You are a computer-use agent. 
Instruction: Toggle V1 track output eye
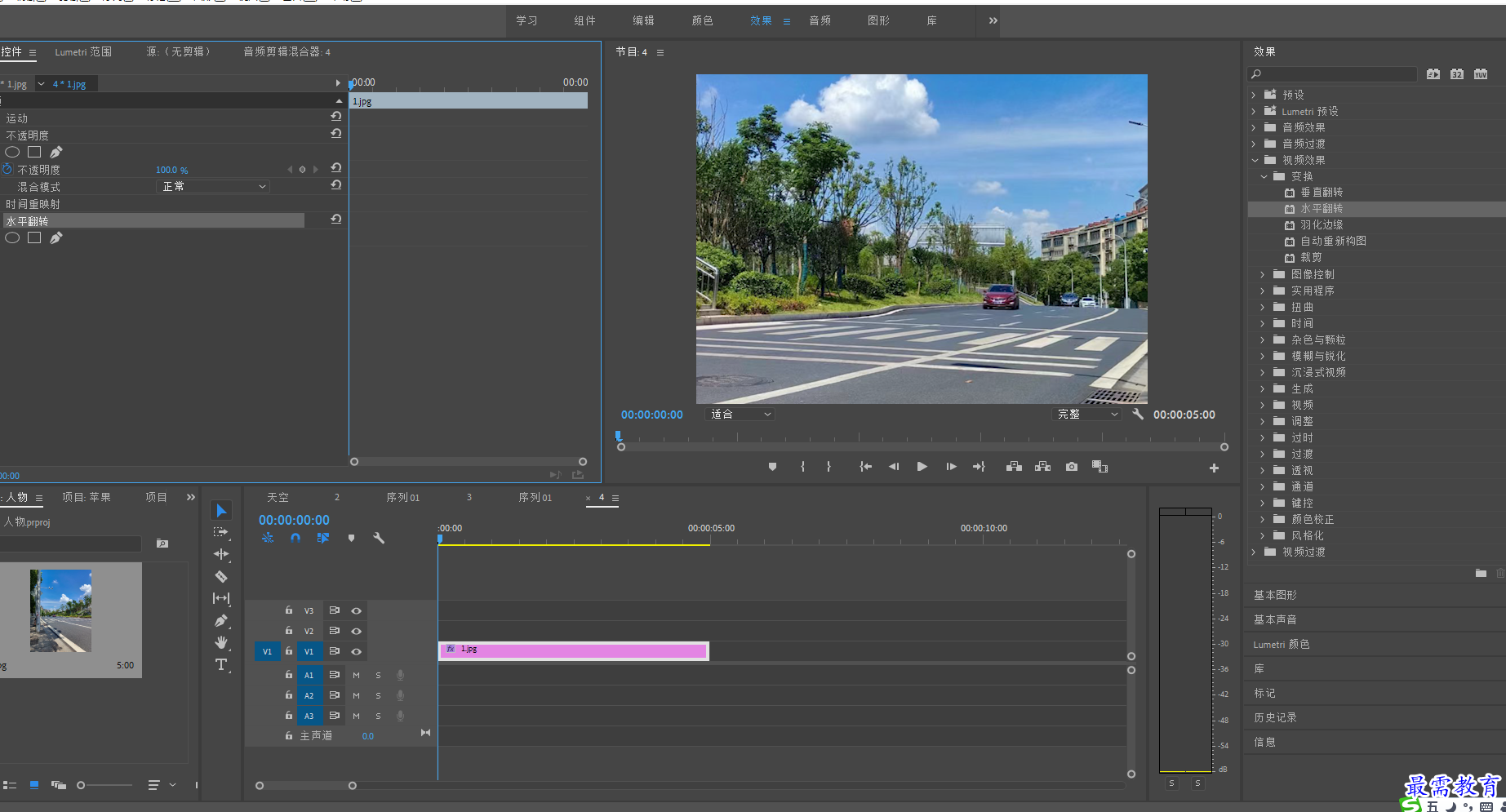click(x=357, y=651)
